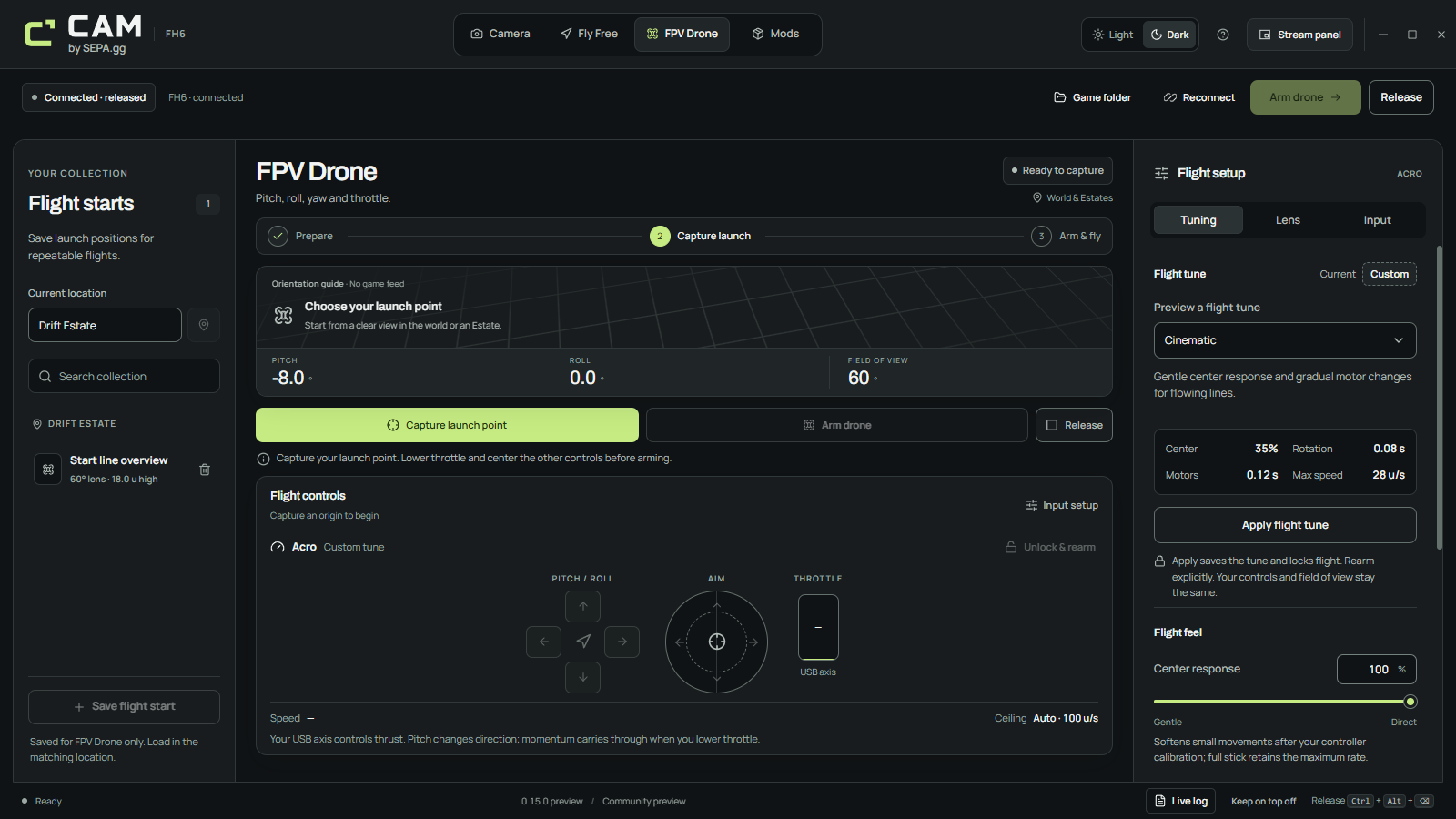The height and width of the screenshot is (819, 1456).
Task: Click Unlock & rearm lock control
Action: (1050, 547)
